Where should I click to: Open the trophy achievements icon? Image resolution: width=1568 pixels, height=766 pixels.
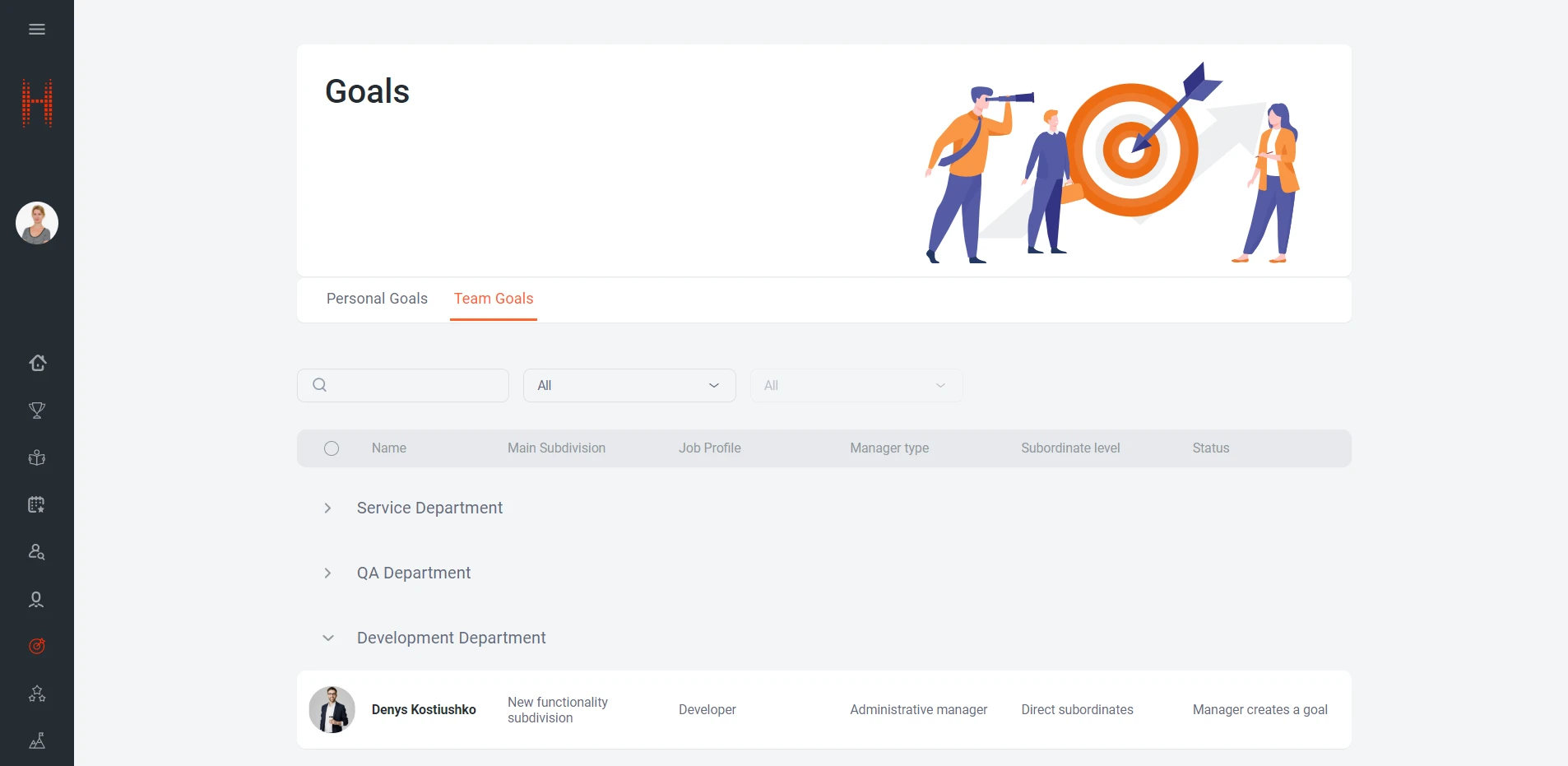(37, 411)
